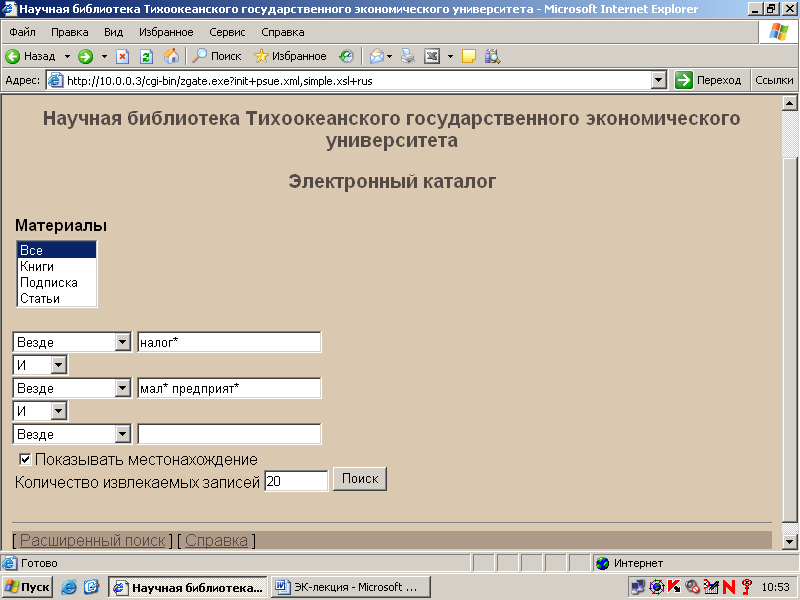Viewport: 800px width, 600px height.
Task: Click the scrollbar up arrow
Action: (x=789, y=103)
